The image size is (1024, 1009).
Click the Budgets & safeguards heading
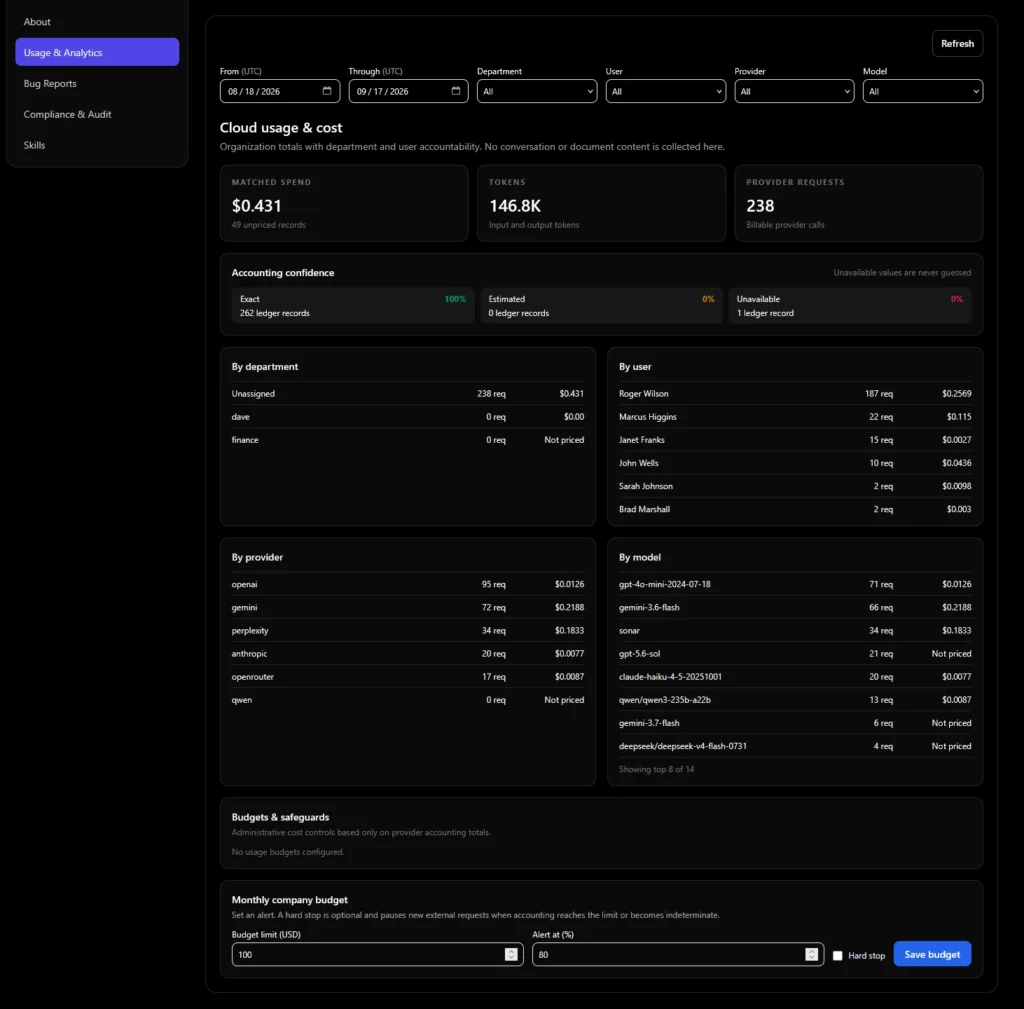click(280, 817)
